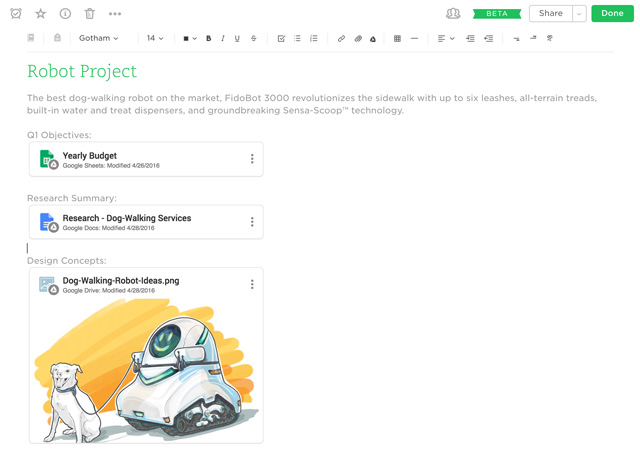Open the font size 14 dropdown
640x455 pixels.
[x=155, y=39]
